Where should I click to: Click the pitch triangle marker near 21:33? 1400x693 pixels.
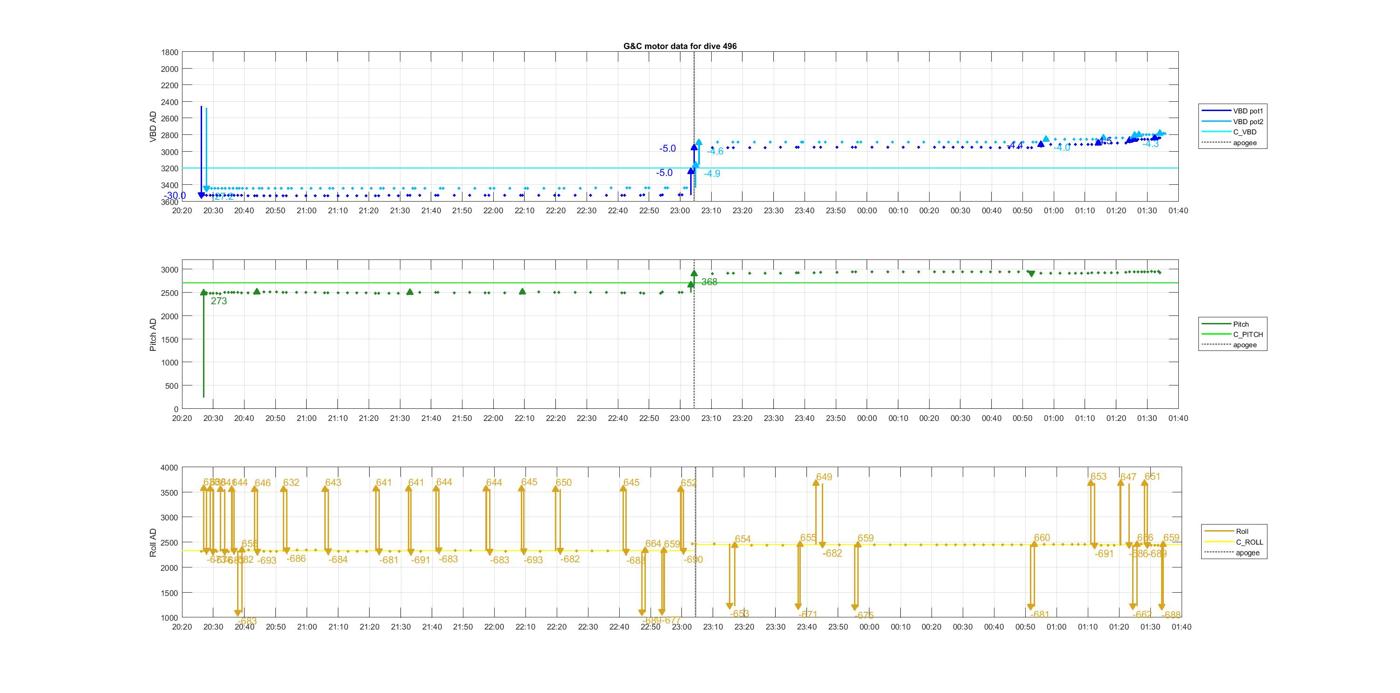(410, 292)
